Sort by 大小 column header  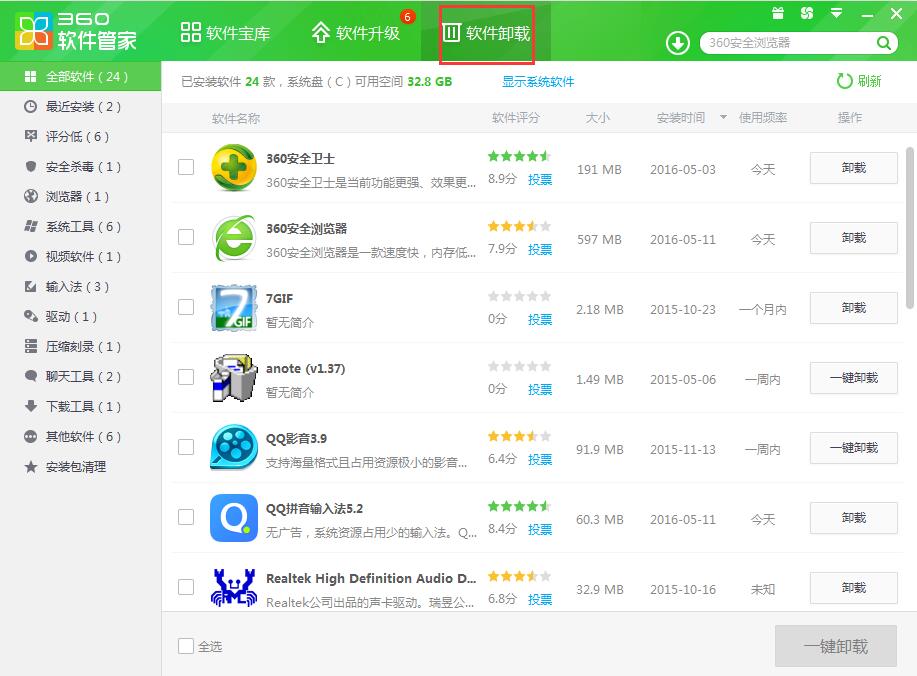[598, 118]
